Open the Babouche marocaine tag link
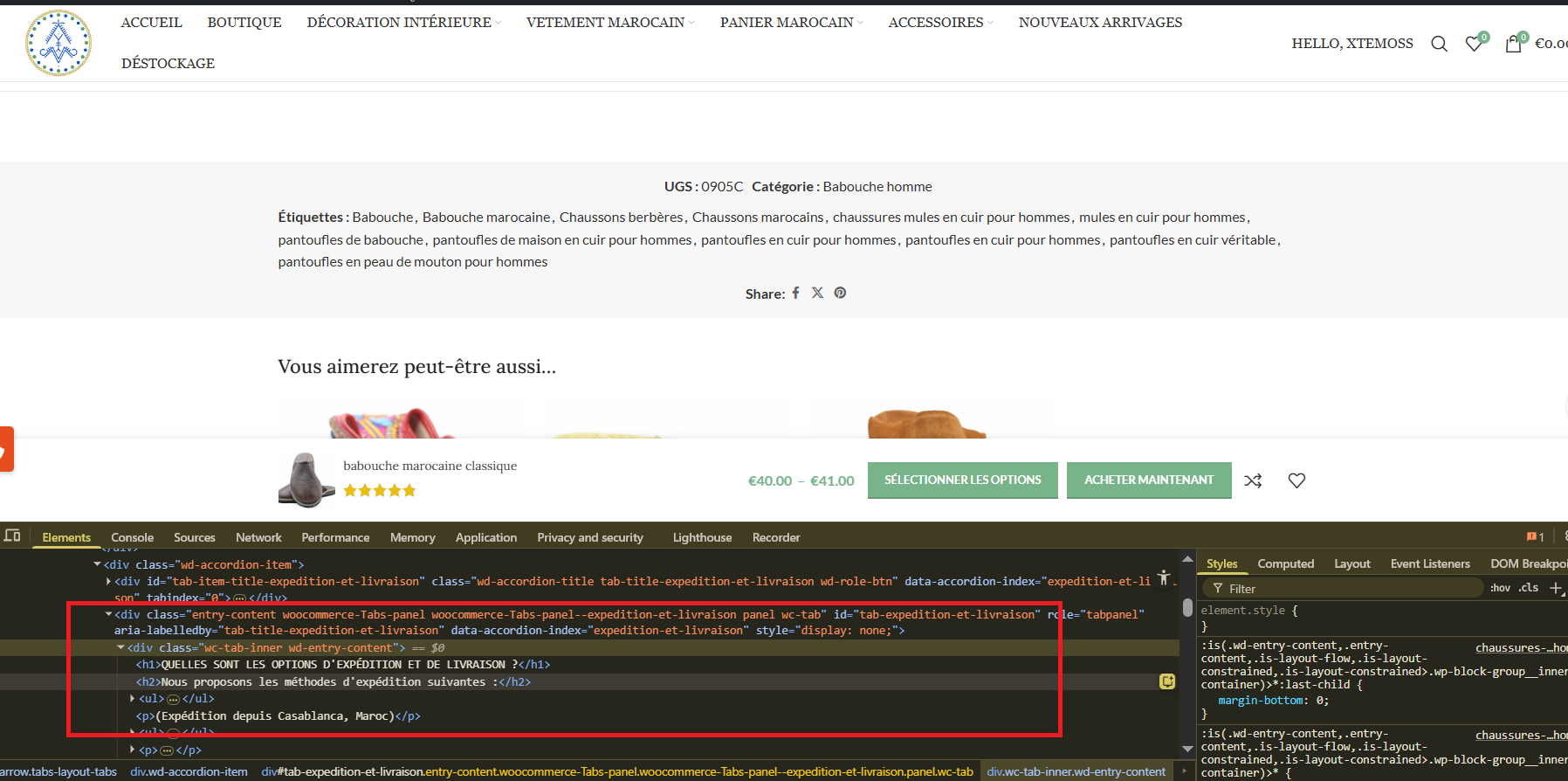1568x781 pixels. click(x=486, y=217)
